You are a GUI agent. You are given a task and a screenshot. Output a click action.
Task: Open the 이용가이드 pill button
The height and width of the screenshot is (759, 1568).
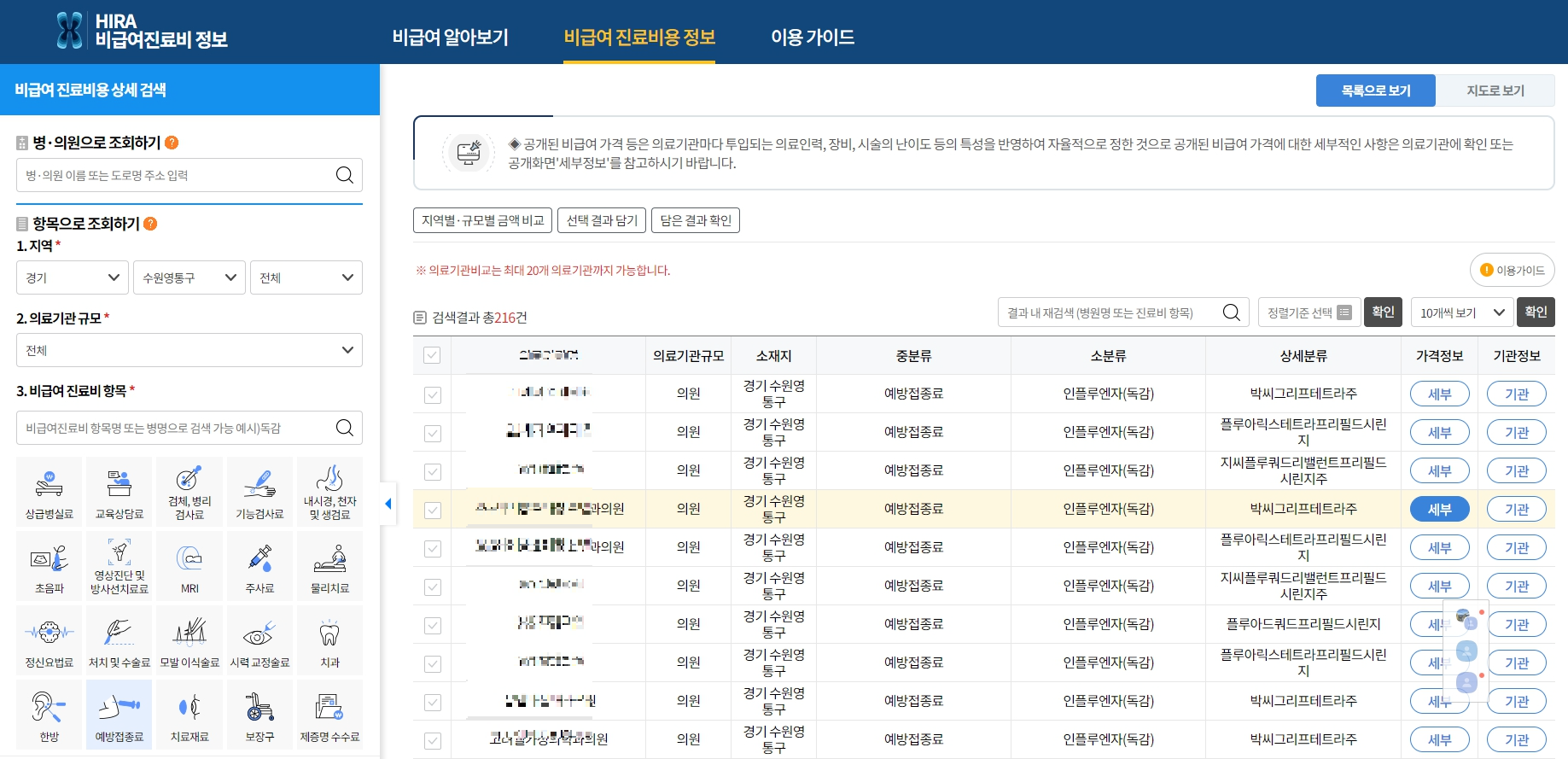point(1513,270)
